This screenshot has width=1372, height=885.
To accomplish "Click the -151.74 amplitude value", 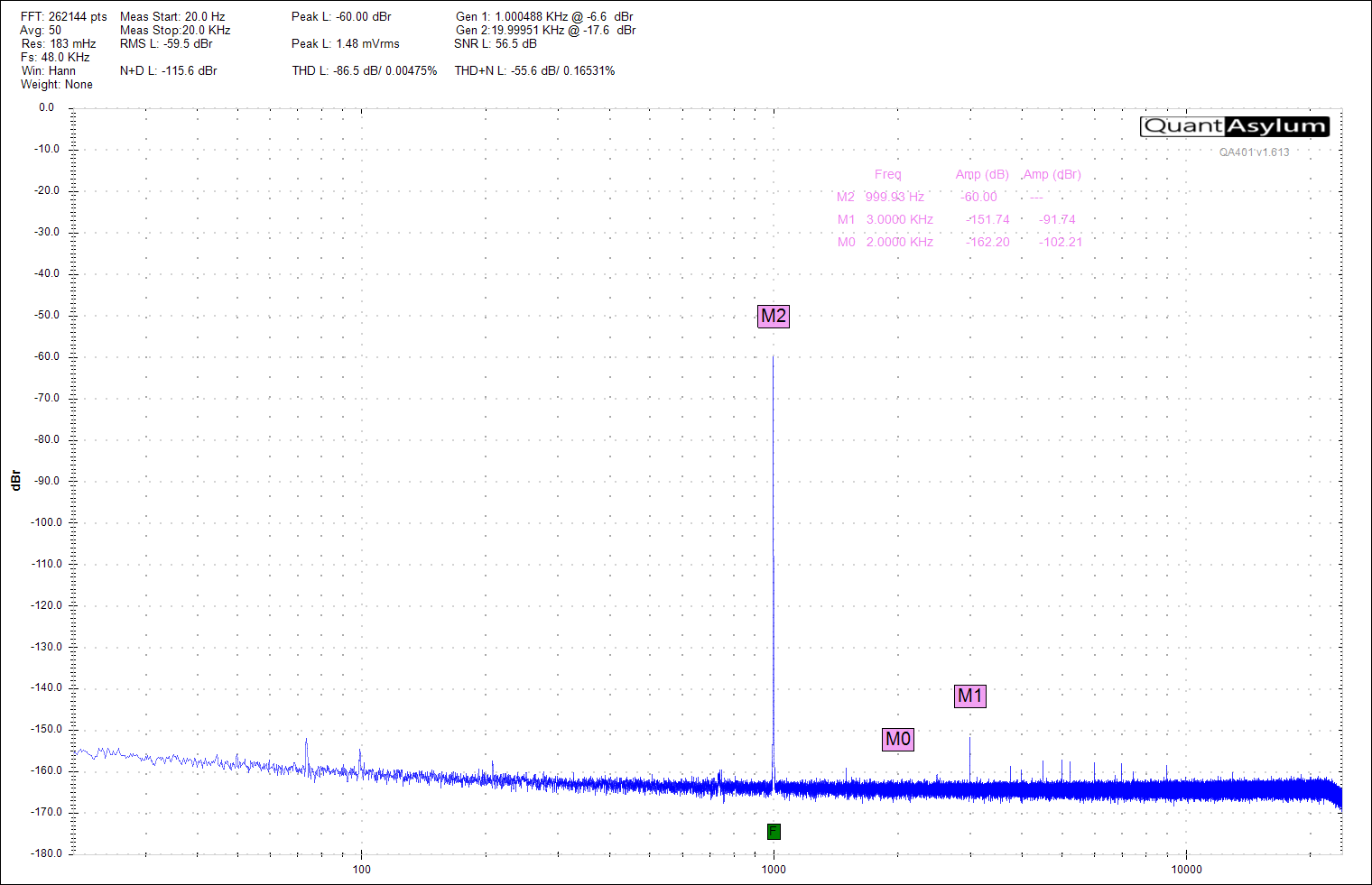I will (987, 220).
